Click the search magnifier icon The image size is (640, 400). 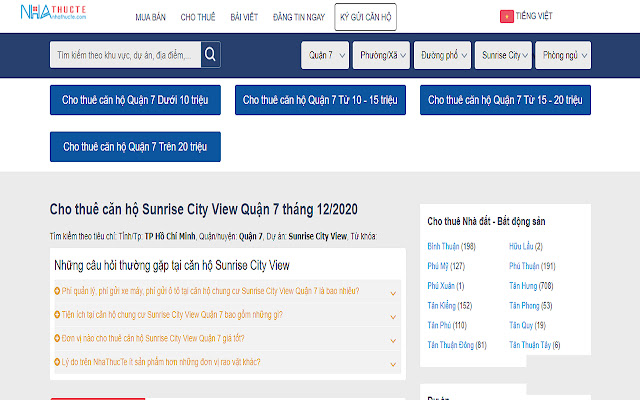pos(211,54)
